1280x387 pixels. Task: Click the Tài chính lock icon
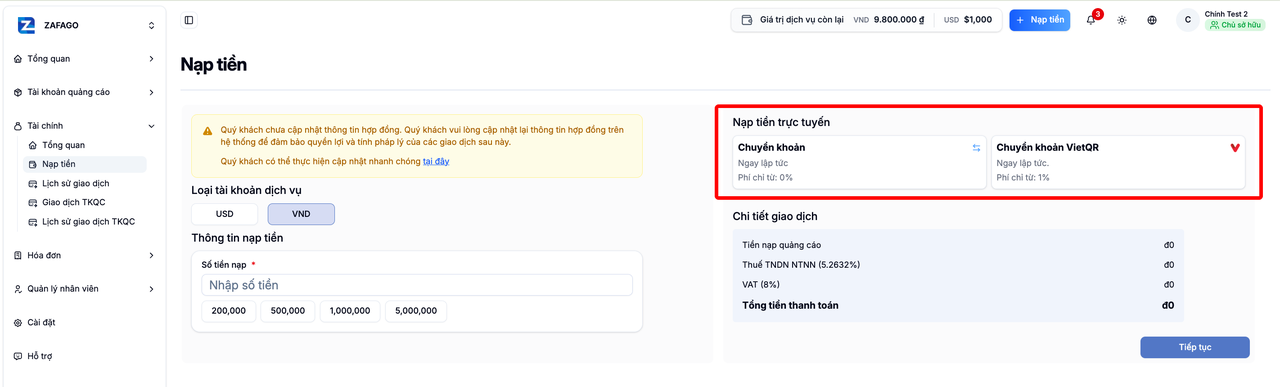tap(18, 126)
